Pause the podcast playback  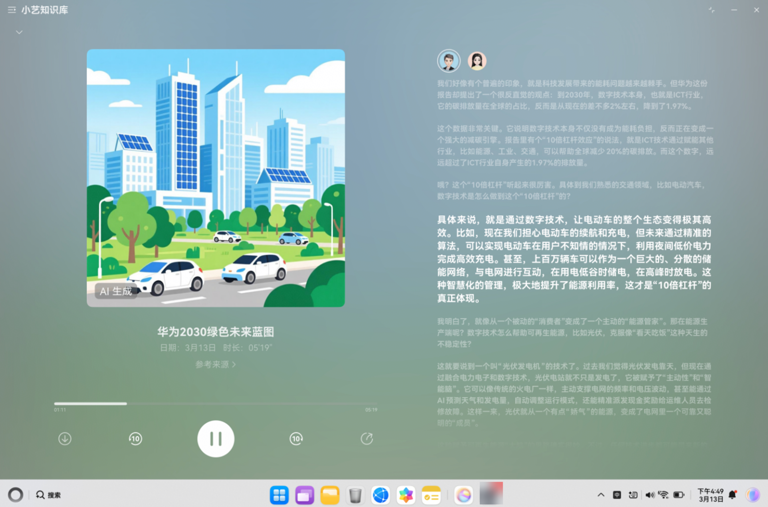tap(216, 438)
